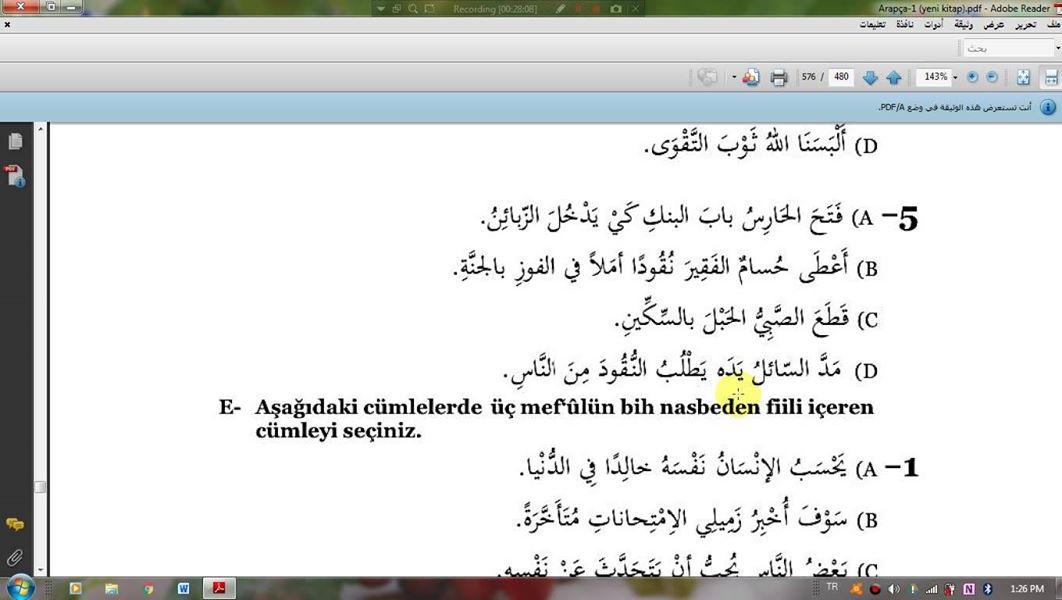Click the recorder stop button
Screen dimensions: 1062x600
(597, 9)
